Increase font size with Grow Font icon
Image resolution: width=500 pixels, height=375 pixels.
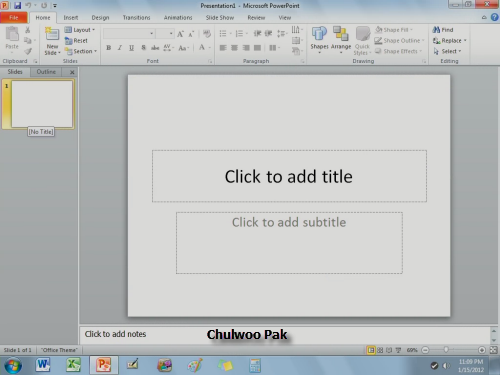point(180,34)
